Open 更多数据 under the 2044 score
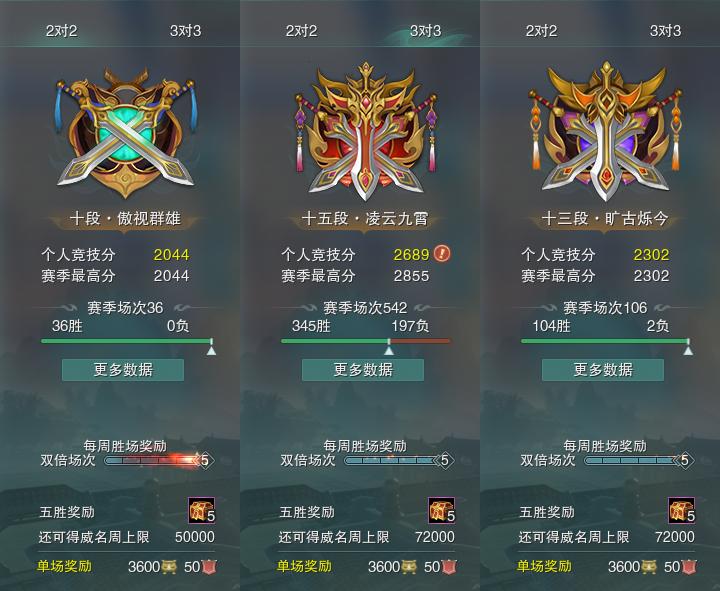This screenshot has width=720, height=591. (x=123, y=370)
